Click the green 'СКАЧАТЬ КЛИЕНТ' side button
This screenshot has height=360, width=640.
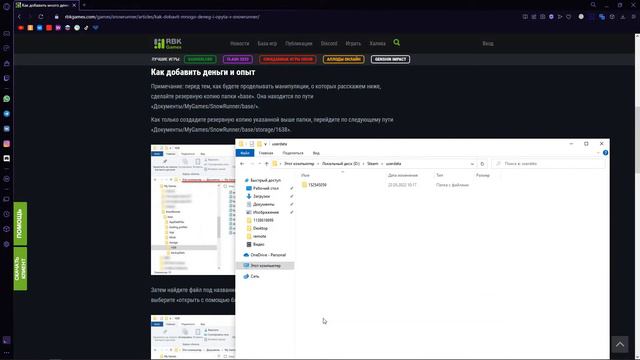point(20,269)
